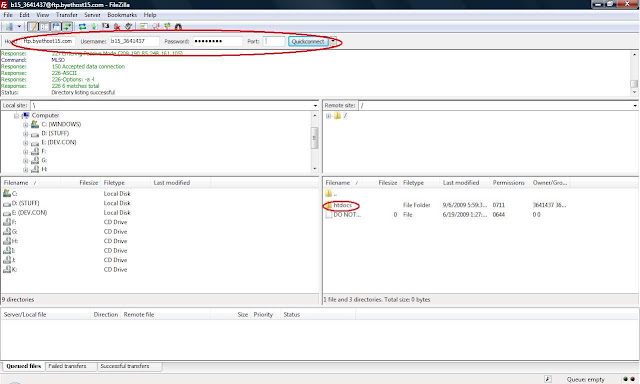The image size is (640, 384).
Task: Open the Bookmarks menu
Action: point(122,15)
